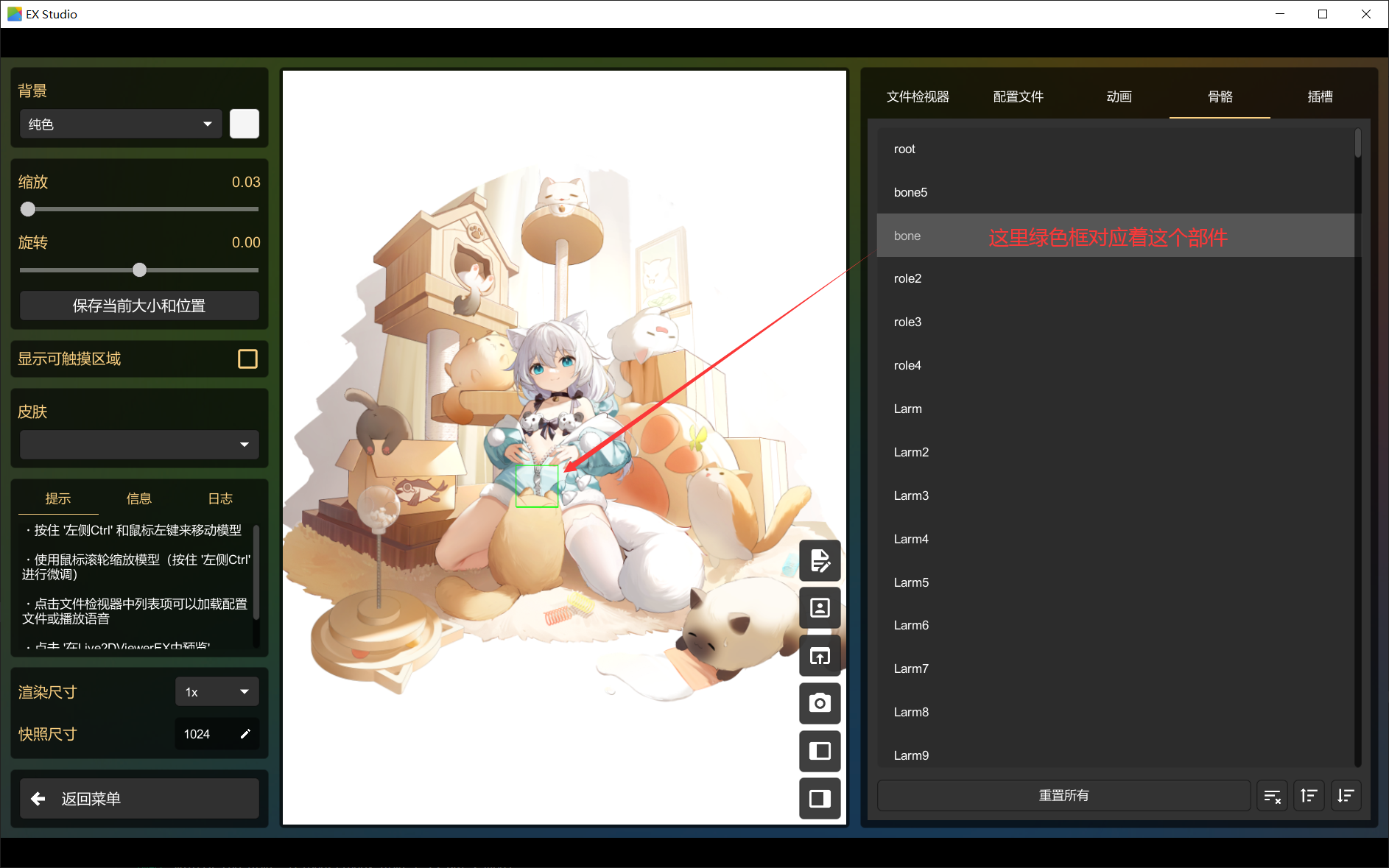Enable the 显示可触摸区域 checkbox

pyautogui.click(x=248, y=359)
